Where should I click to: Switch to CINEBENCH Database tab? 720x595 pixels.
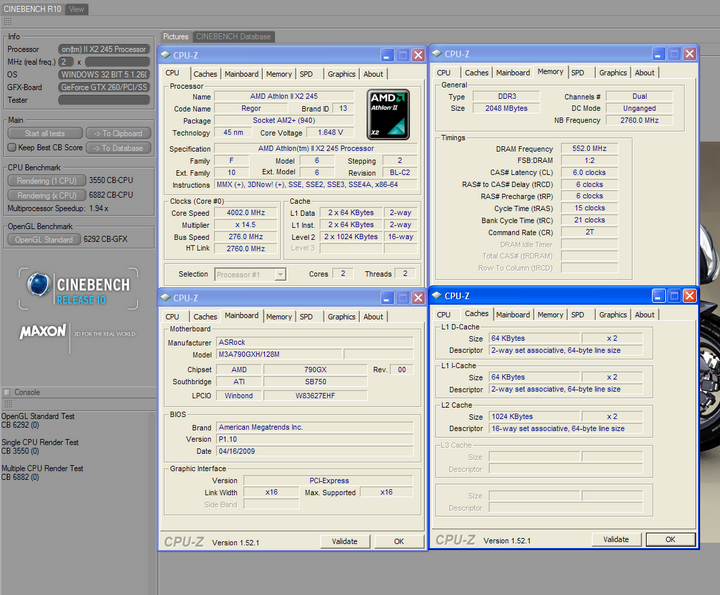click(x=232, y=37)
